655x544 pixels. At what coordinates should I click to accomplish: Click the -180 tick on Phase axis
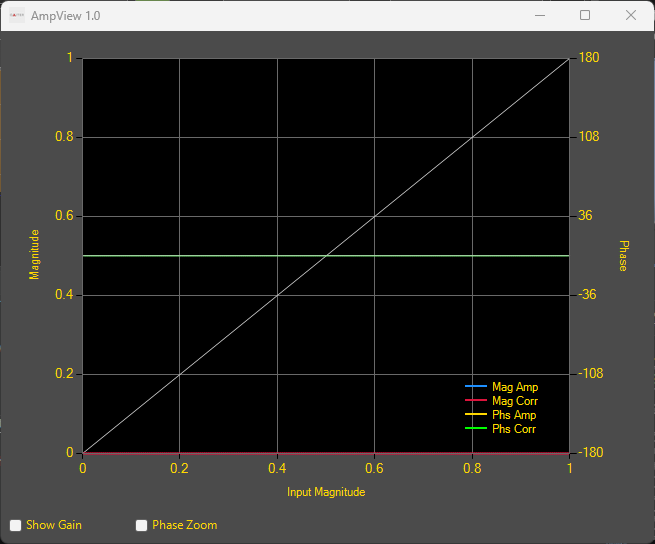(591, 452)
